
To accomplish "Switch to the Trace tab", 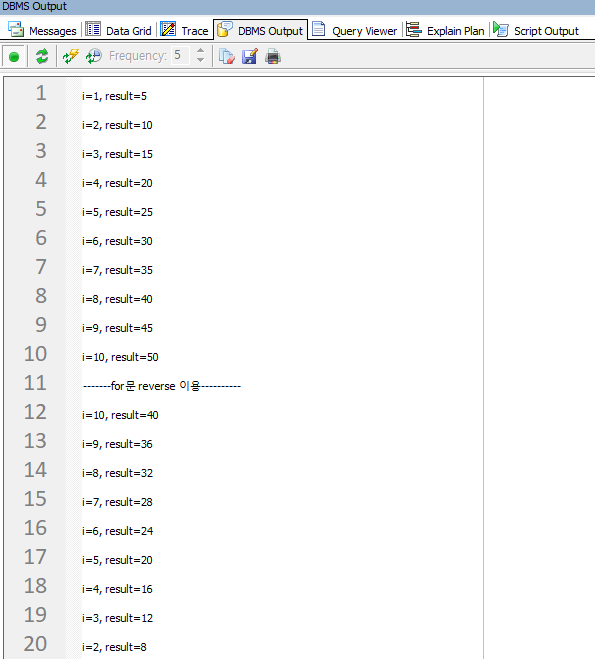I will click(x=184, y=31).
